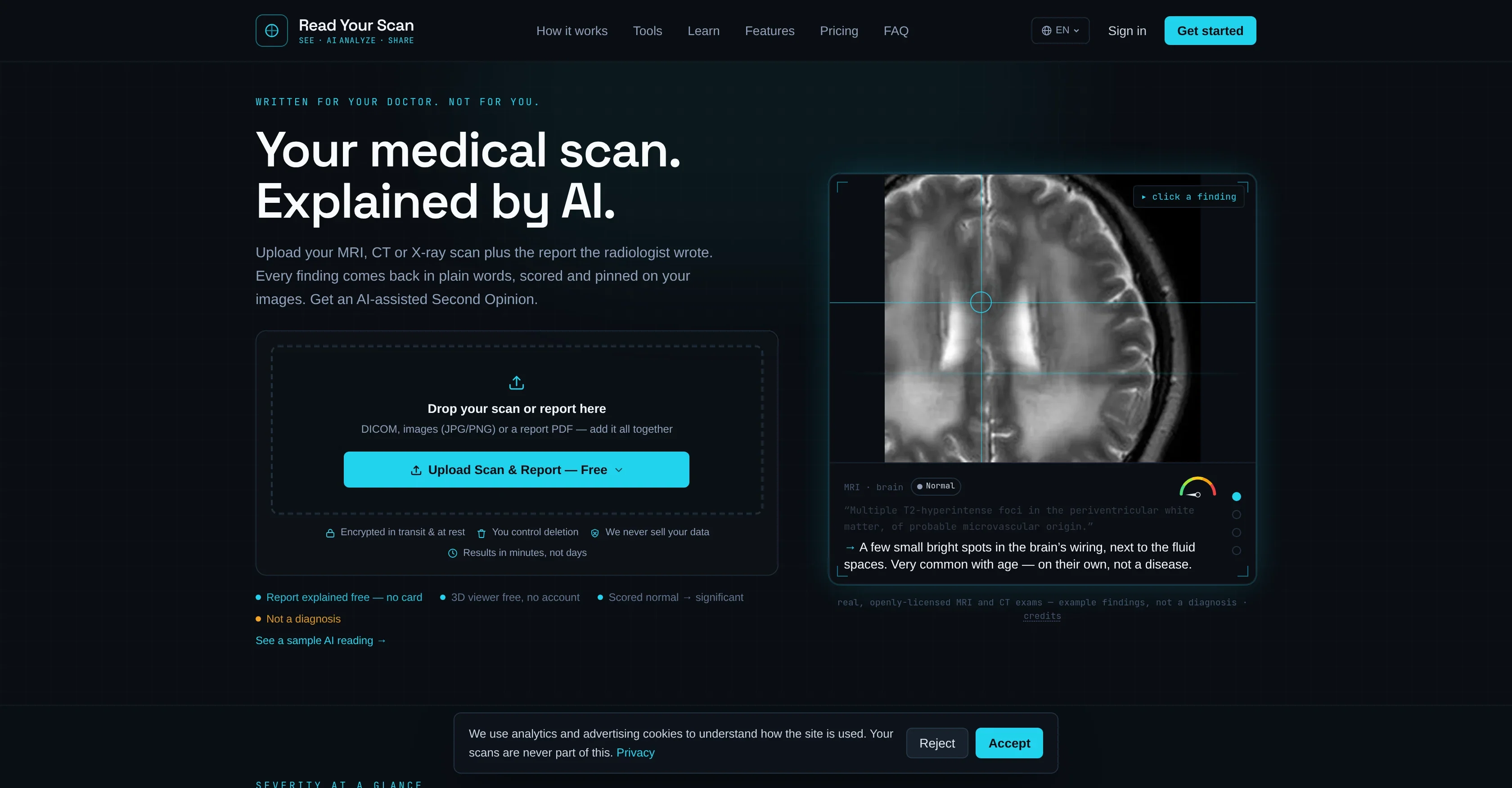Open the credits link under the scan viewer

pyautogui.click(x=1042, y=616)
